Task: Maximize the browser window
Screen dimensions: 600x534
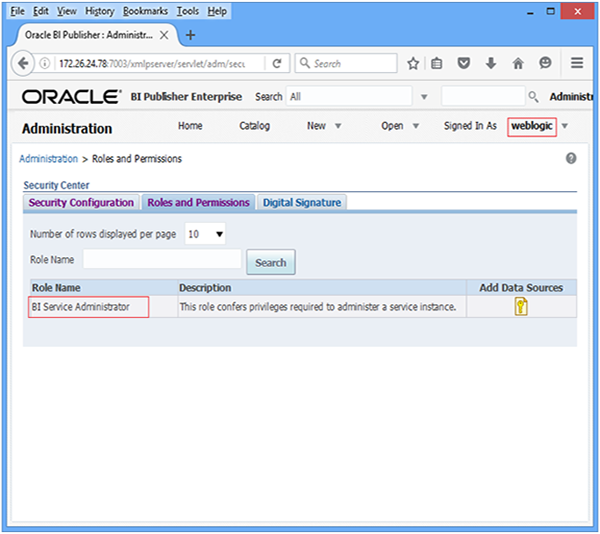Action: point(550,12)
